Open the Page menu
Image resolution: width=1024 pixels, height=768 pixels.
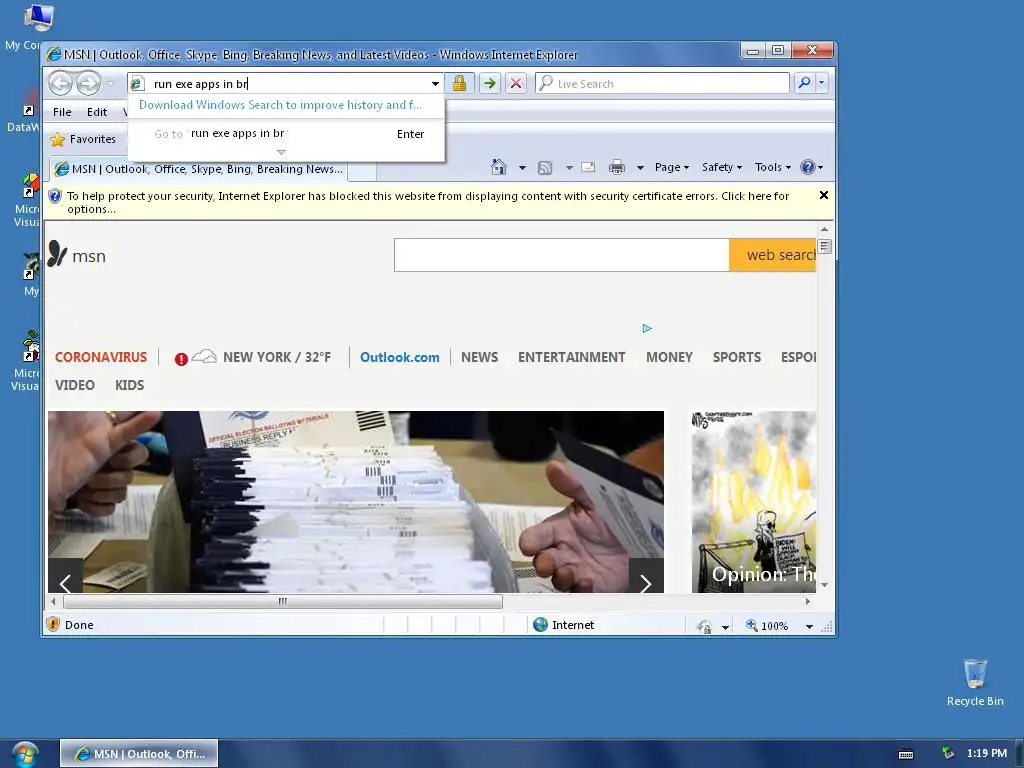[672, 167]
